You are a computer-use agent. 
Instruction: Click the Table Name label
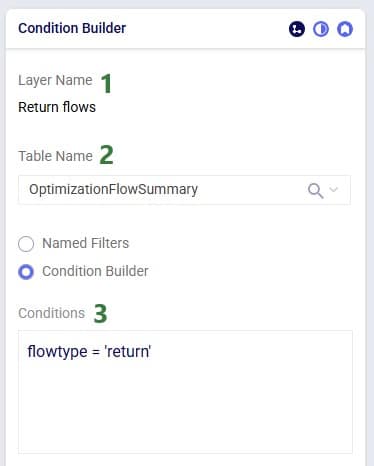click(55, 156)
